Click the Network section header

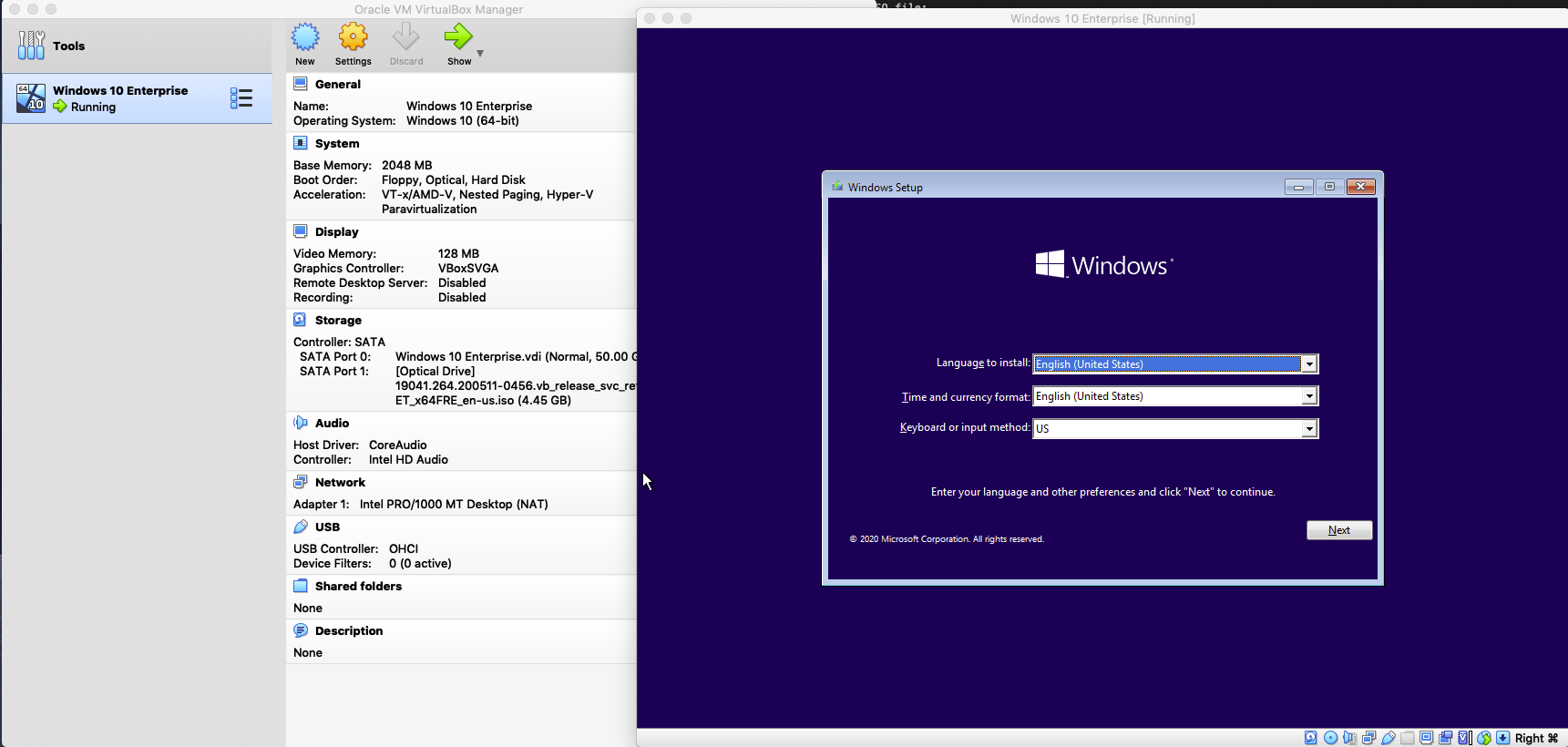[x=340, y=483]
